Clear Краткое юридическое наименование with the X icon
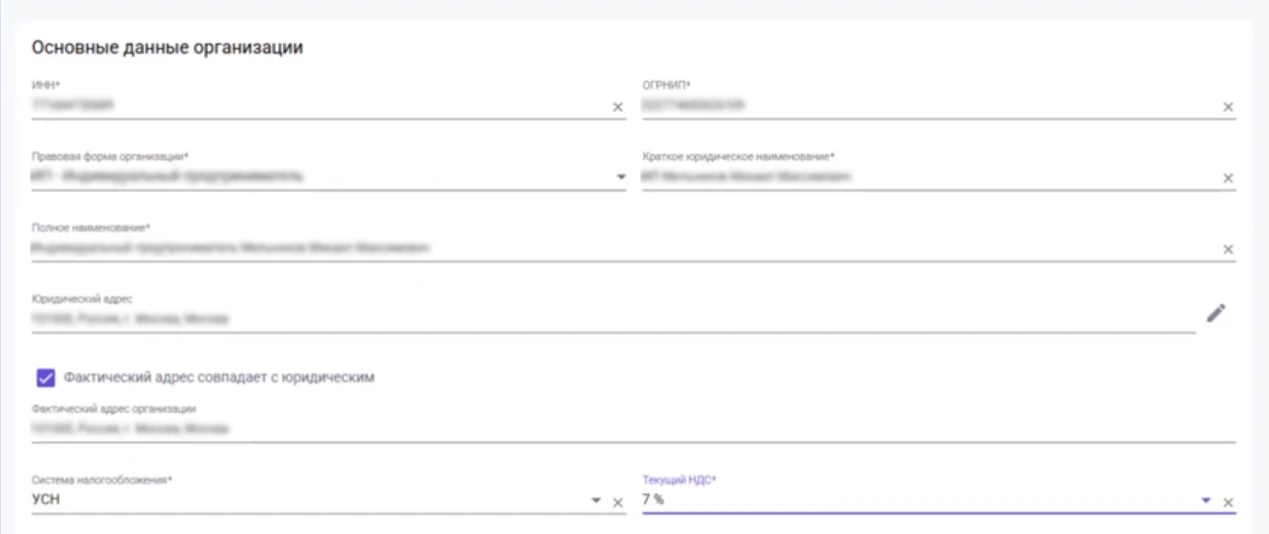Viewport: 1269px width, 534px height. click(x=1228, y=178)
